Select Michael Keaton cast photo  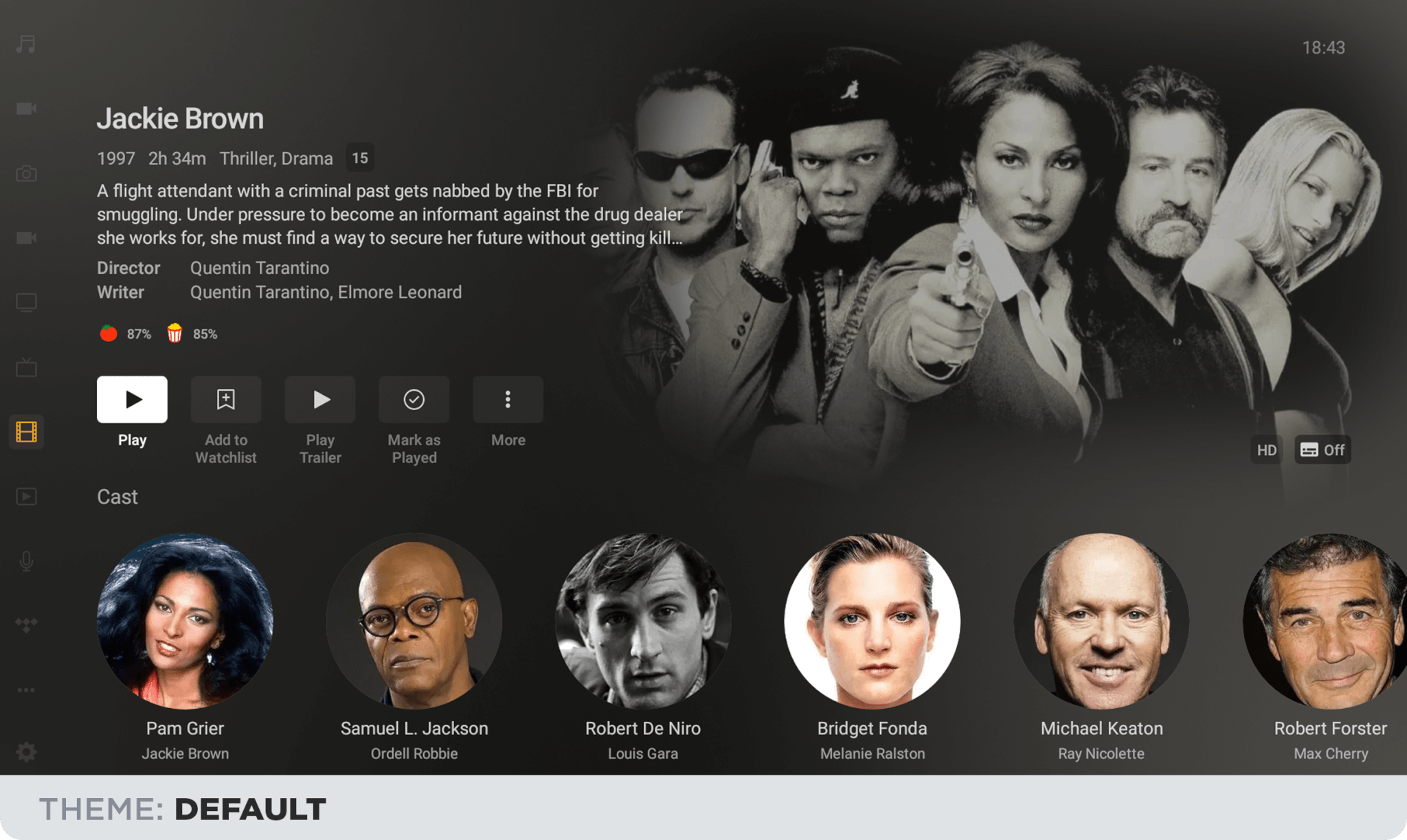(1101, 621)
